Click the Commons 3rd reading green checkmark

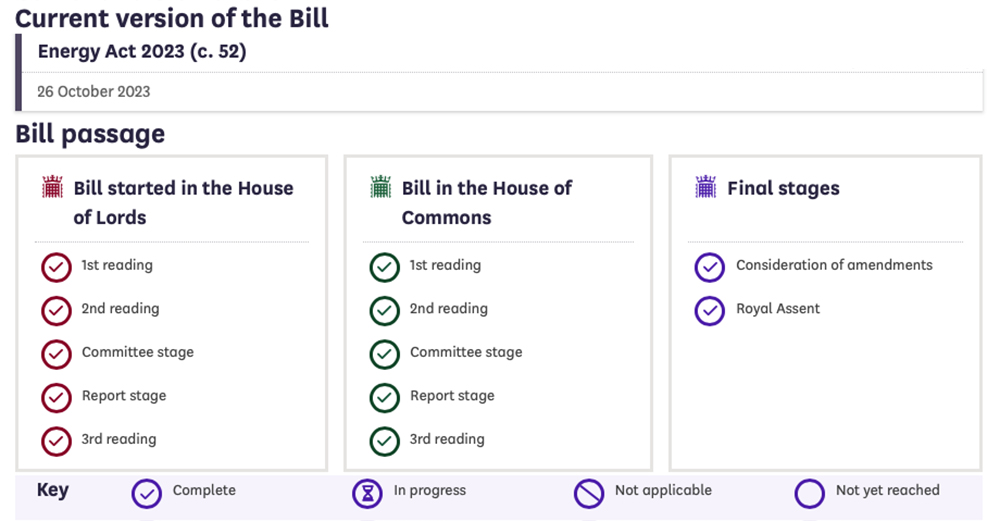pos(385,442)
